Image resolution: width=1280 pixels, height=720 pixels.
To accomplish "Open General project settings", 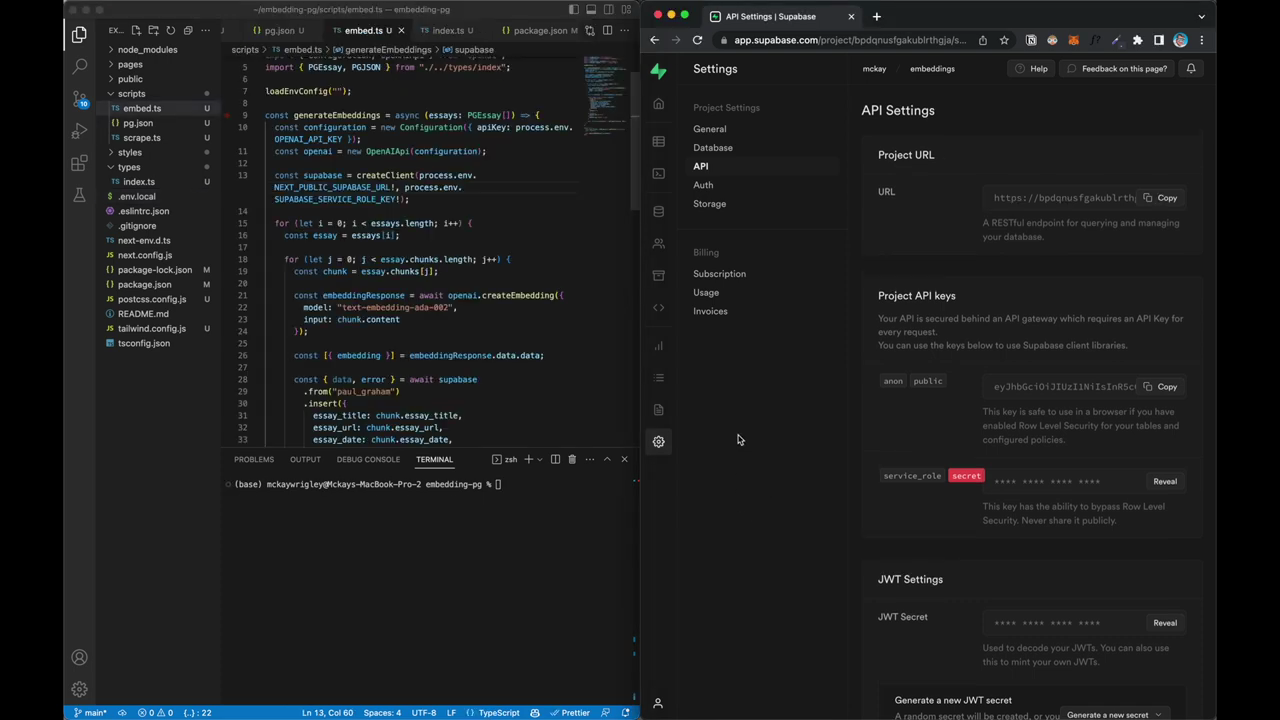I will coord(710,129).
